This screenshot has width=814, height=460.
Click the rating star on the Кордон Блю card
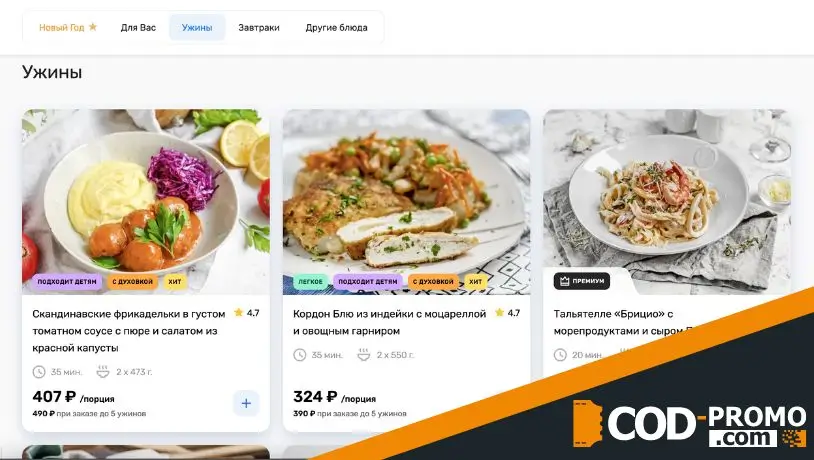pyautogui.click(x=499, y=313)
